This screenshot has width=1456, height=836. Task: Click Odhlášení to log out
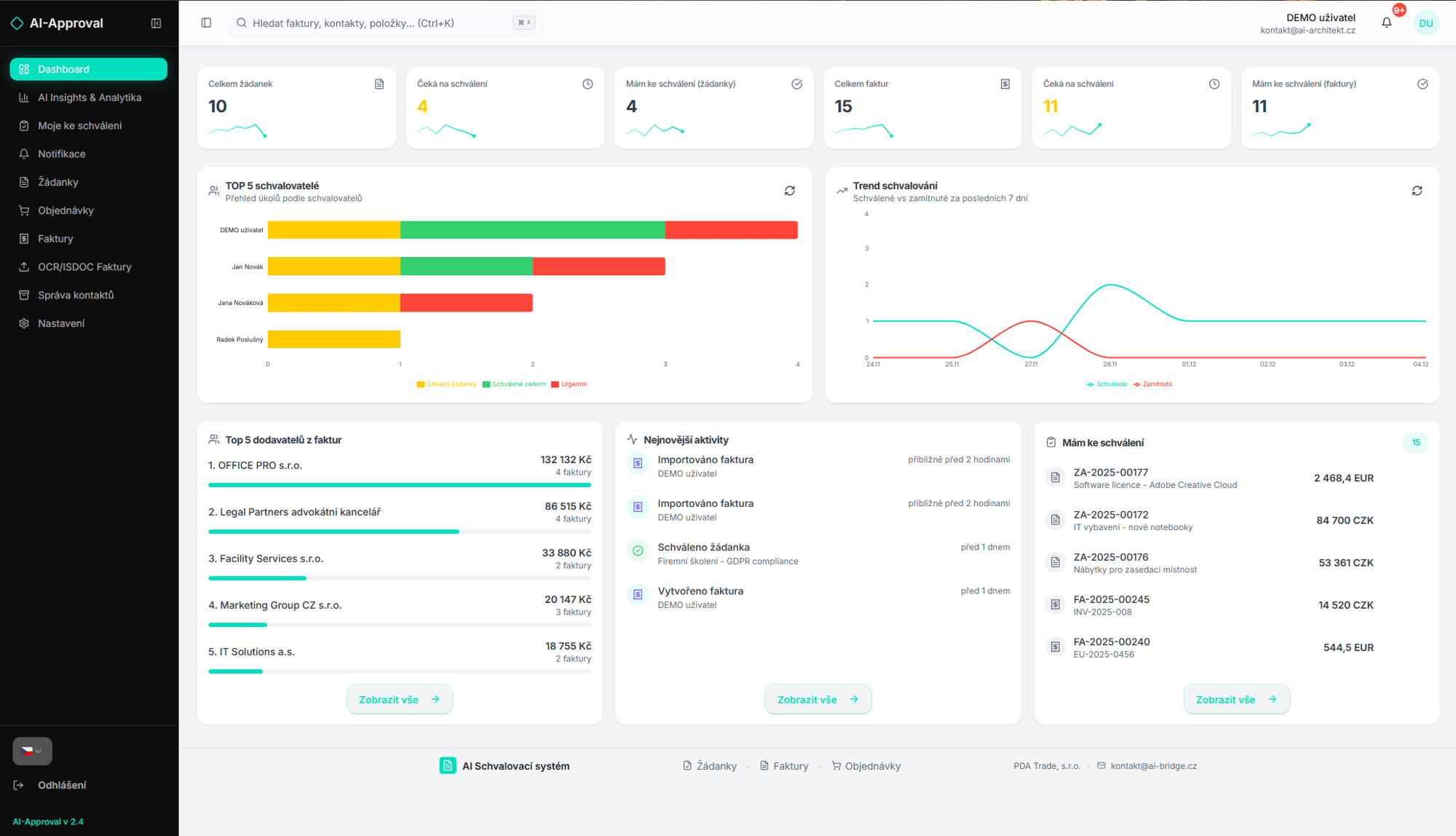(x=62, y=785)
